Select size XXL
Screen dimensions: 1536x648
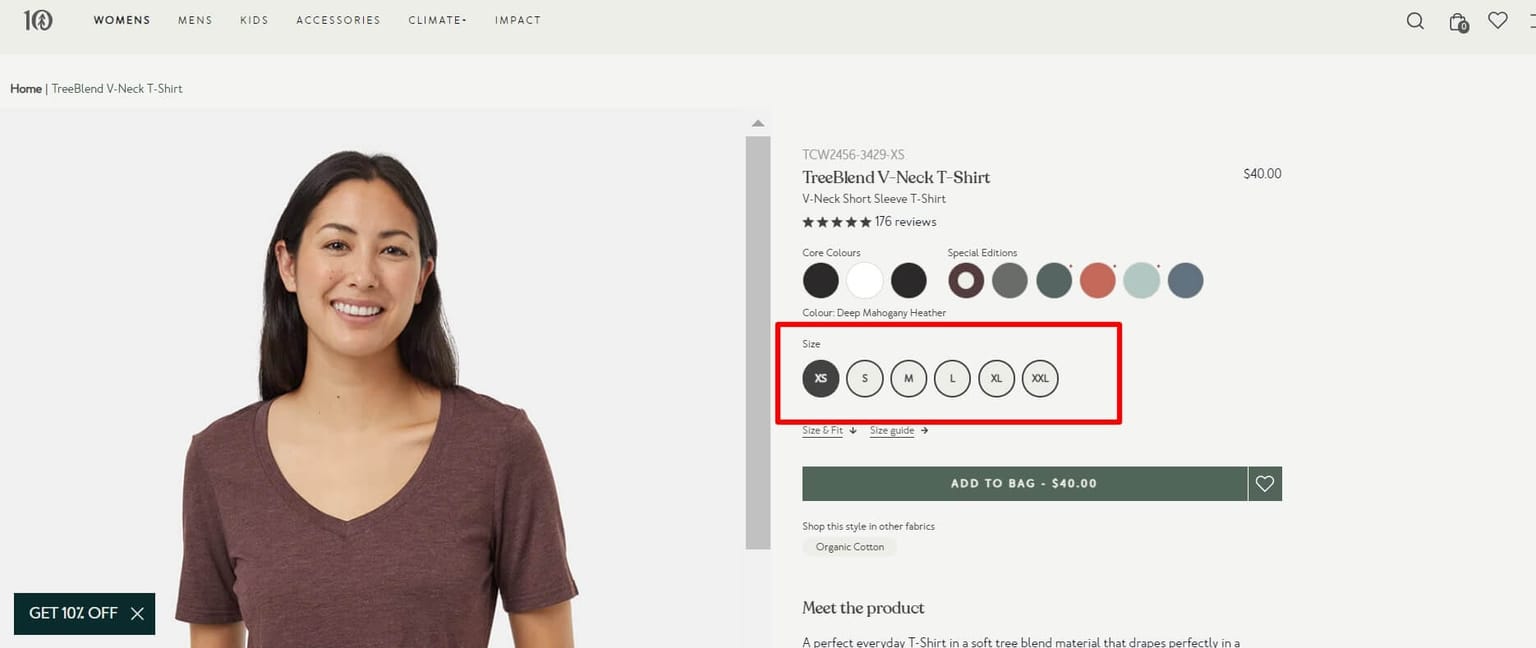coord(1040,378)
